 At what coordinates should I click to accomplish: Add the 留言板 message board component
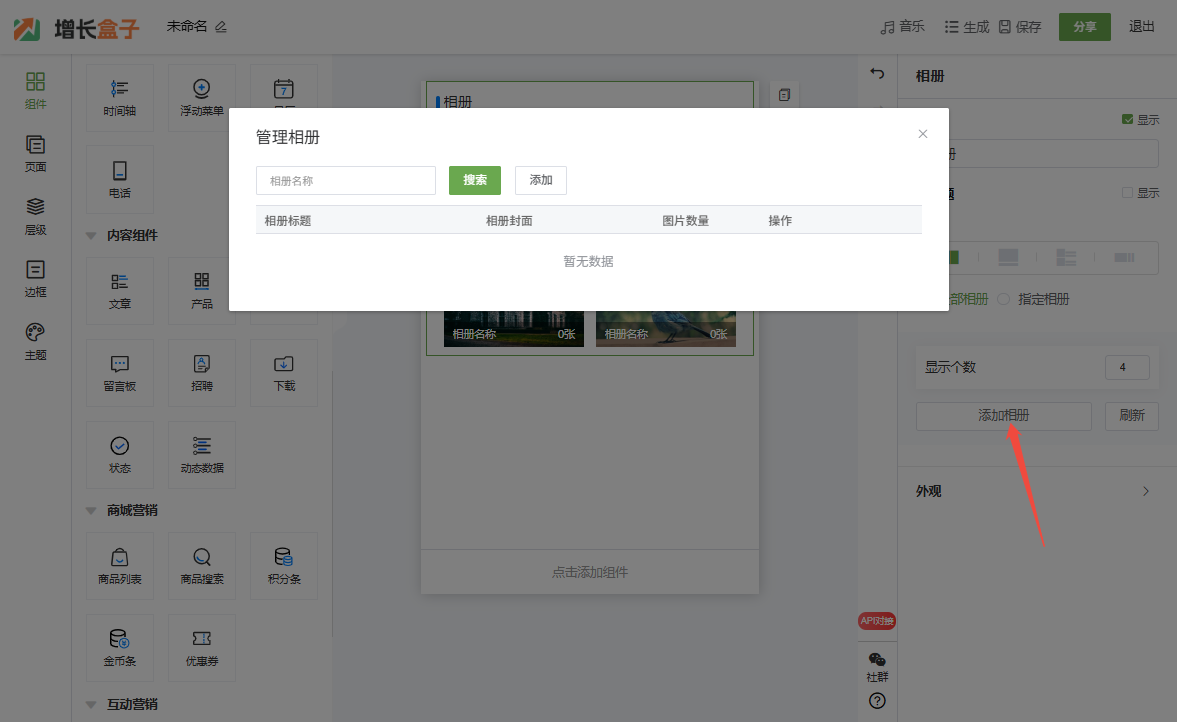point(120,372)
